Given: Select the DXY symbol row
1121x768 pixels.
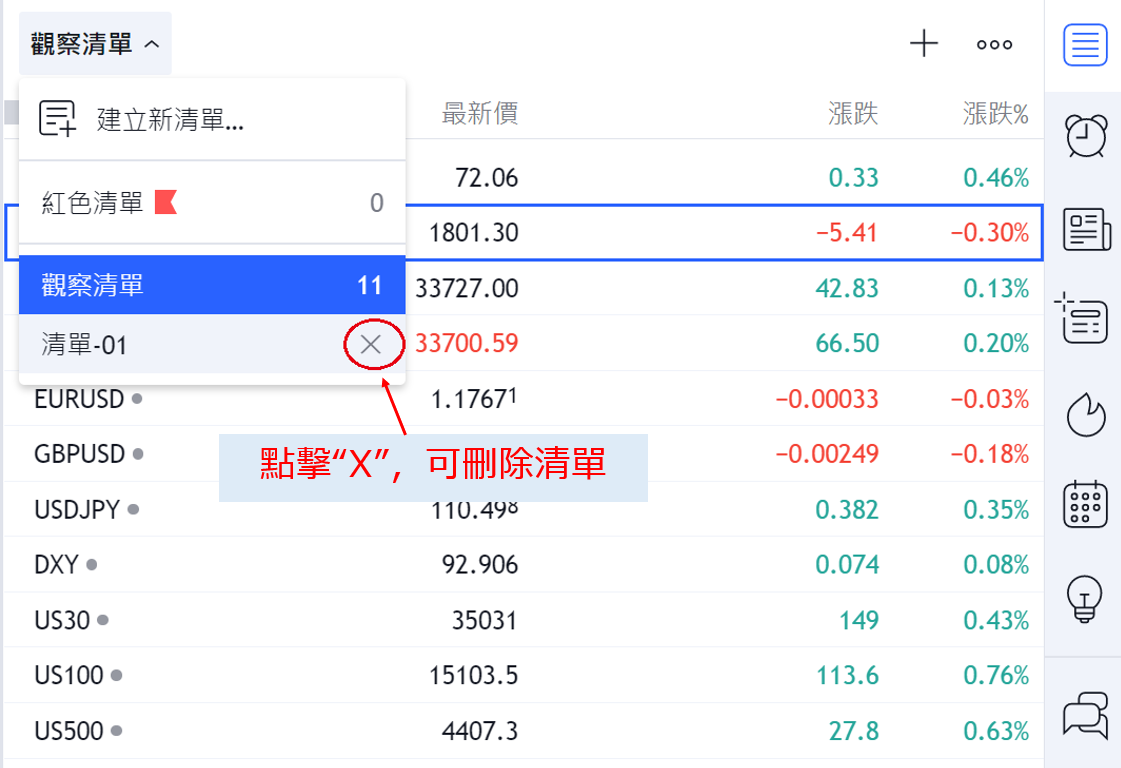Looking at the screenshot, I should pos(523,564).
